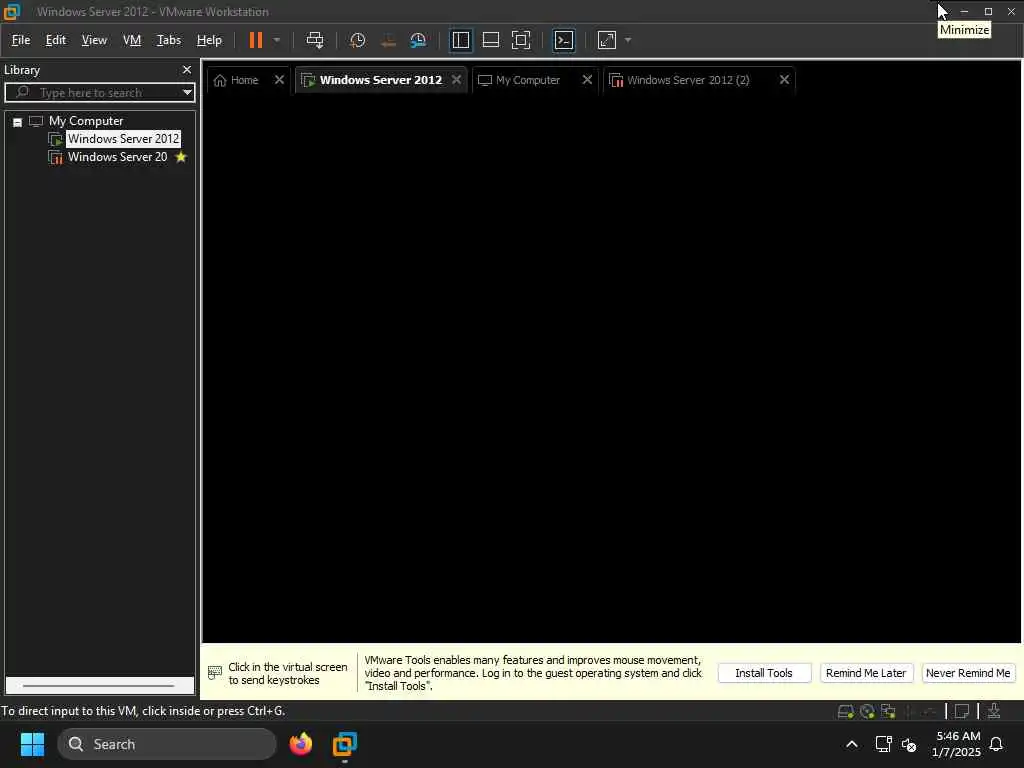Click the hard disk status bar icon
This screenshot has width=1024, height=768.
click(846, 711)
